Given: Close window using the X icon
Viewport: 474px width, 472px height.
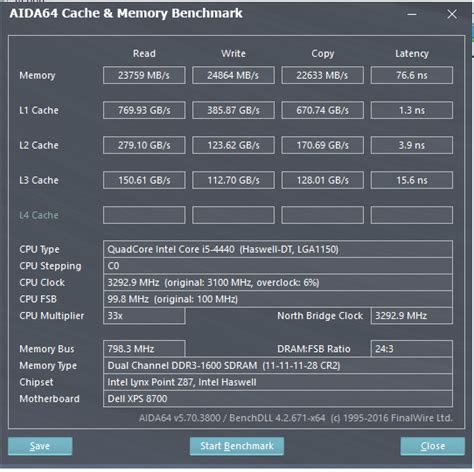Looking at the screenshot, I should point(452,14).
